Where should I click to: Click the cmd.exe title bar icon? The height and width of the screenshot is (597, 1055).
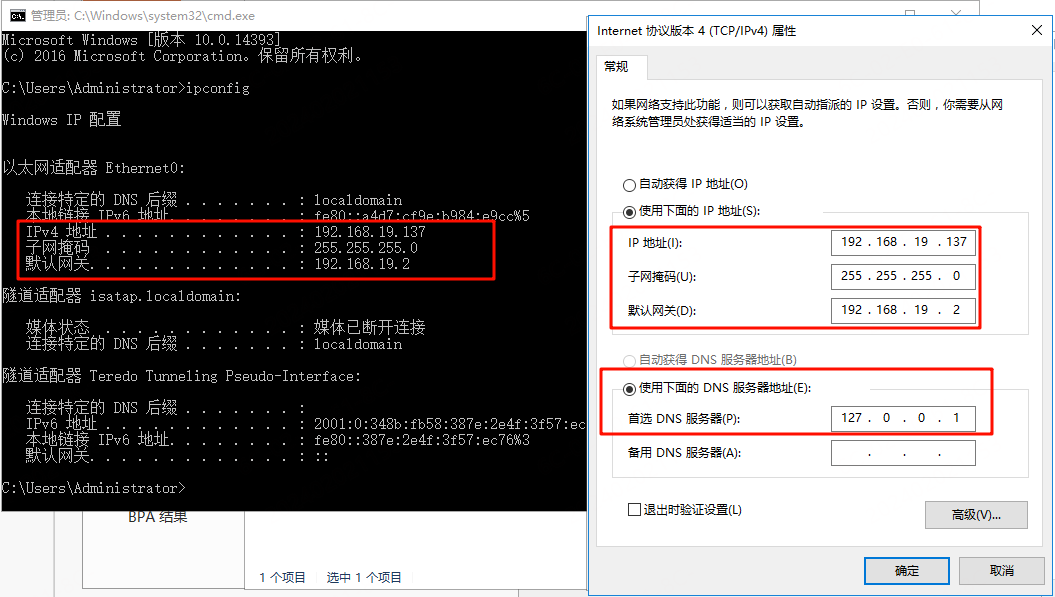pyautogui.click(x=17, y=15)
